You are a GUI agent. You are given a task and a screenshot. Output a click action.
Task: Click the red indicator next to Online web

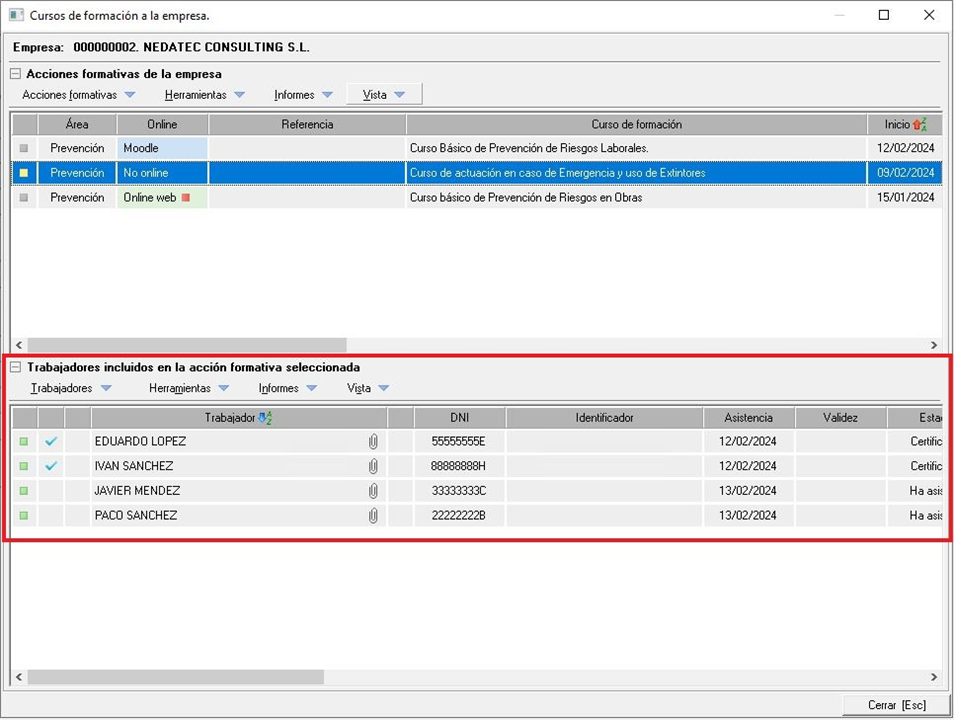(185, 198)
